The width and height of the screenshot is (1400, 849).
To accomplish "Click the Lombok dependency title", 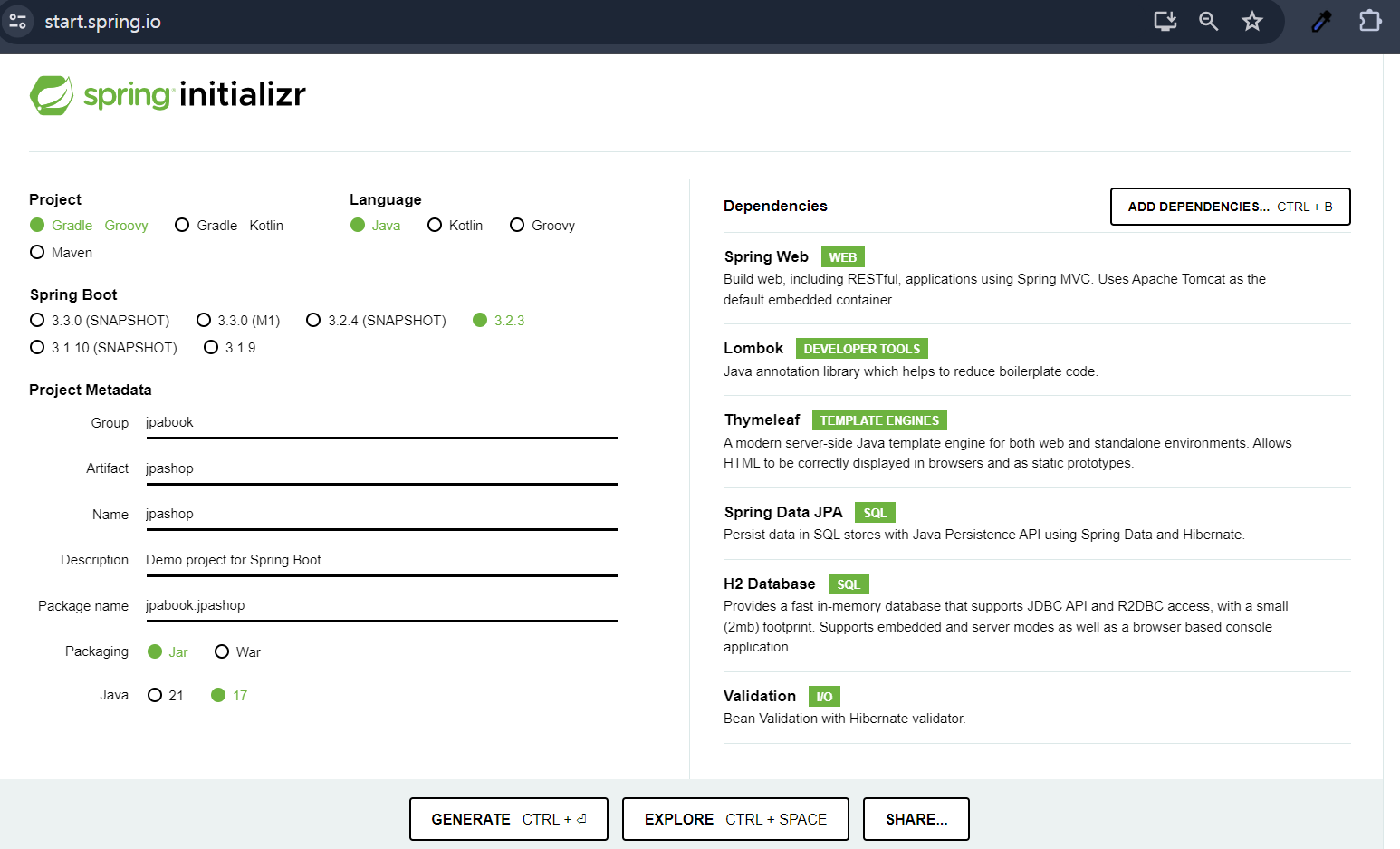I will [x=753, y=349].
